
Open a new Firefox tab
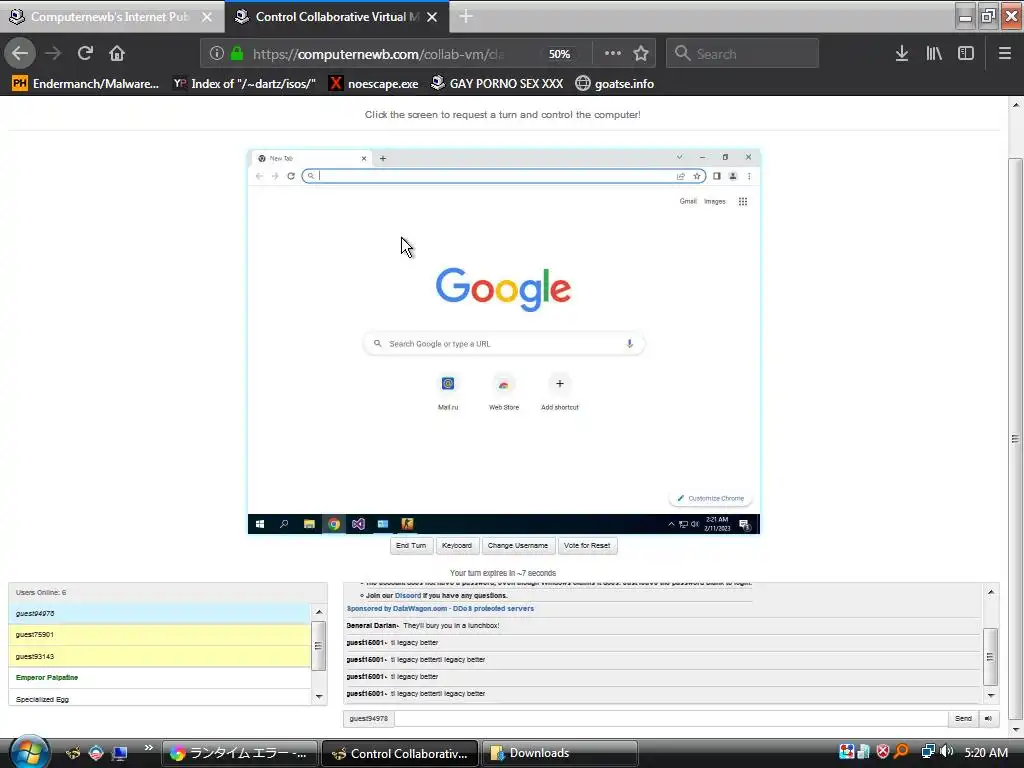tap(466, 17)
